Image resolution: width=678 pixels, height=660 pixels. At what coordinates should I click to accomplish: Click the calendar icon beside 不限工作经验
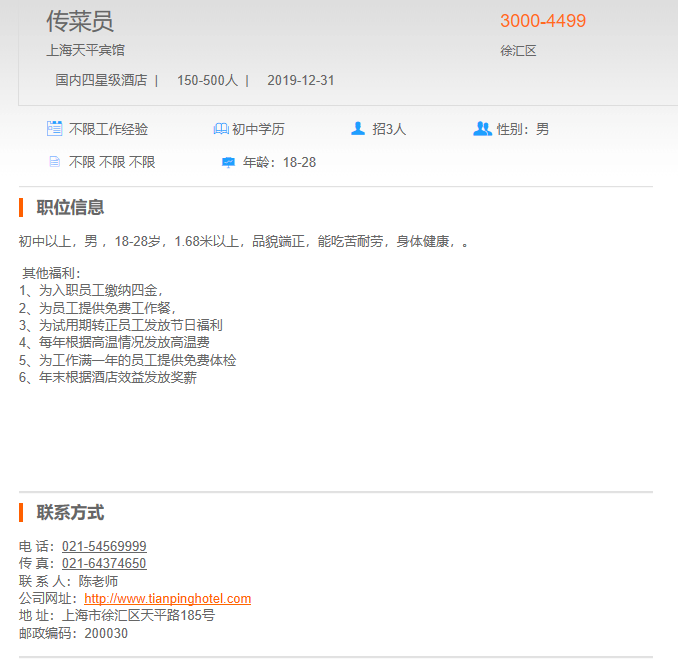pyautogui.click(x=55, y=129)
